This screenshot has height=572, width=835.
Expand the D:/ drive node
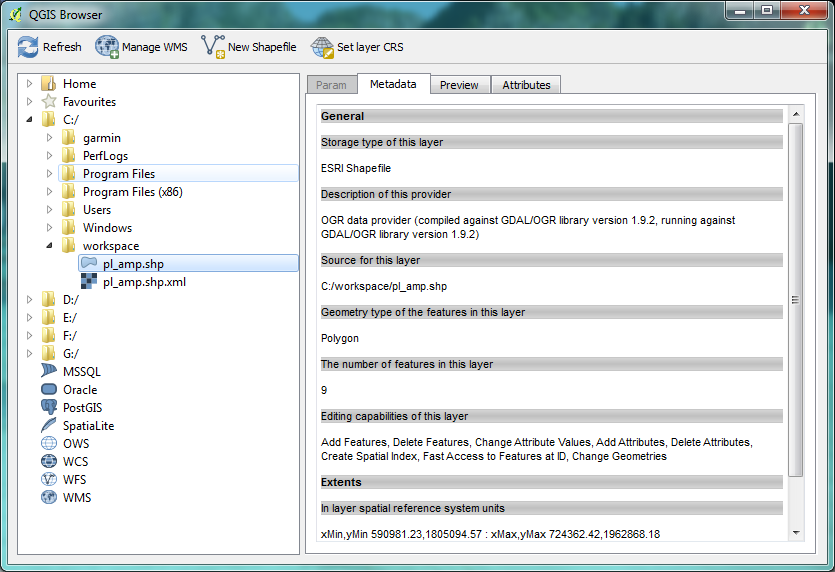coord(29,299)
